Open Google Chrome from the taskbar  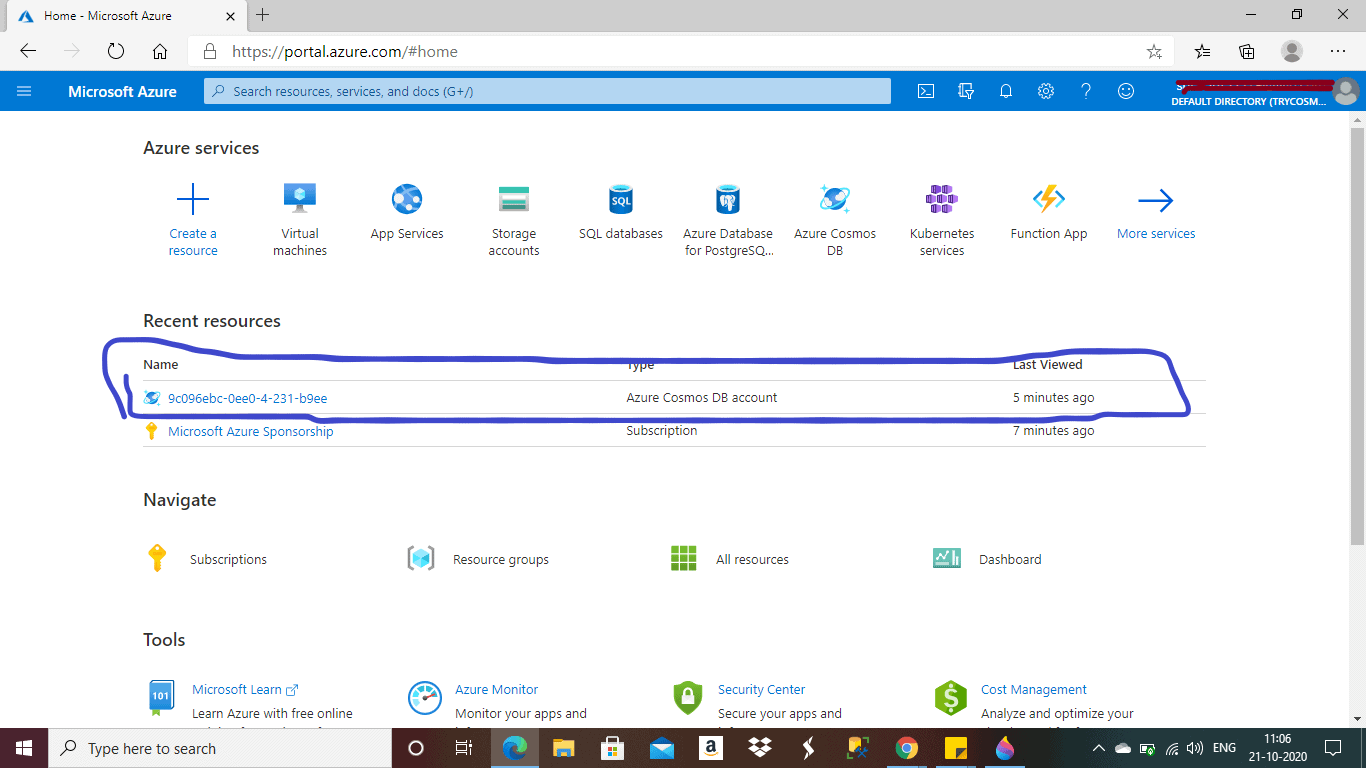(x=906, y=748)
